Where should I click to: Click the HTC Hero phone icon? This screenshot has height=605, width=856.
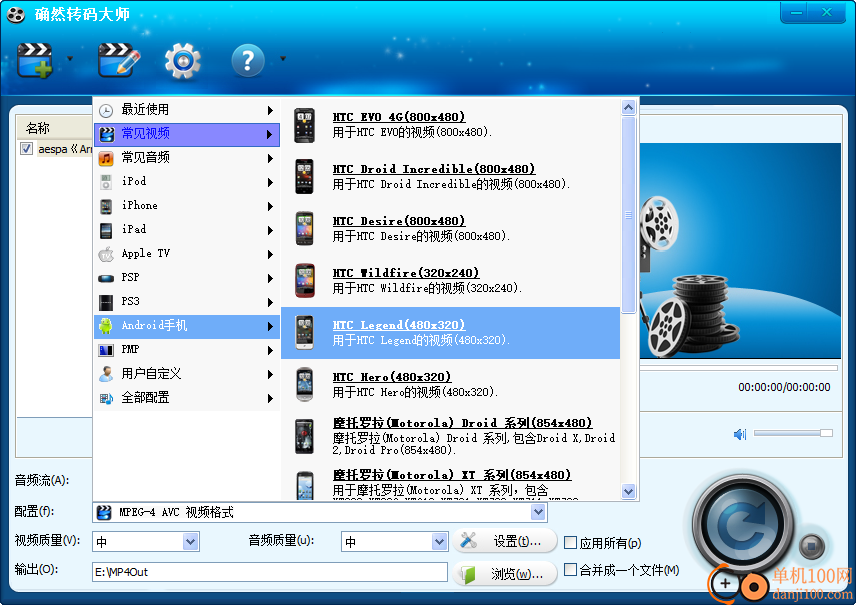pyautogui.click(x=304, y=384)
